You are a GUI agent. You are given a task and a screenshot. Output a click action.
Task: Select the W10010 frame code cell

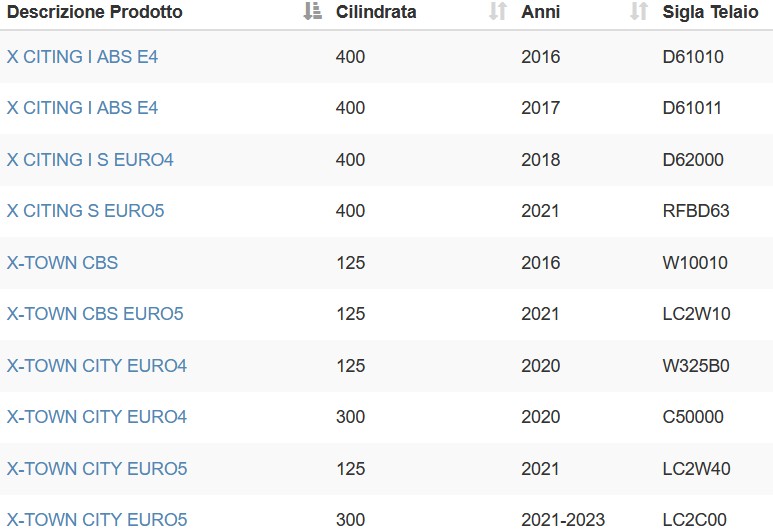pyautogui.click(x=695, y=263)
